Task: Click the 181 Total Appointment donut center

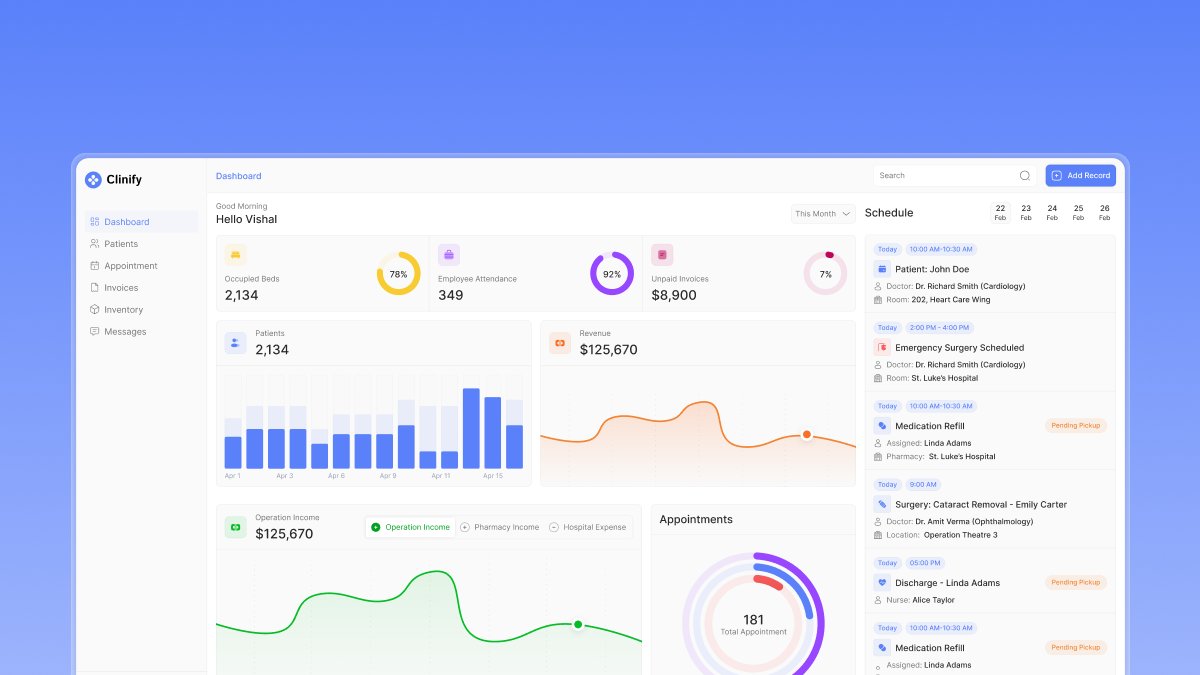Action: [x=753, y=625]
